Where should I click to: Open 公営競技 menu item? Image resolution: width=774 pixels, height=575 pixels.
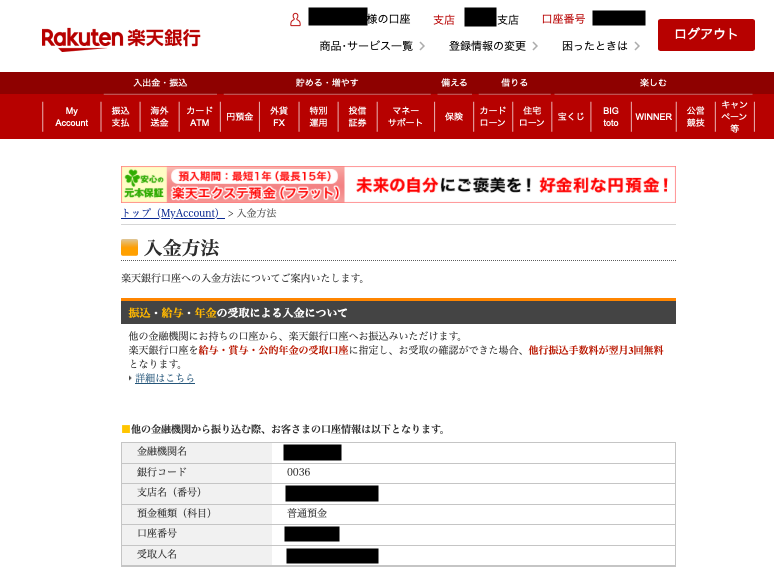(x=696, y=117)
